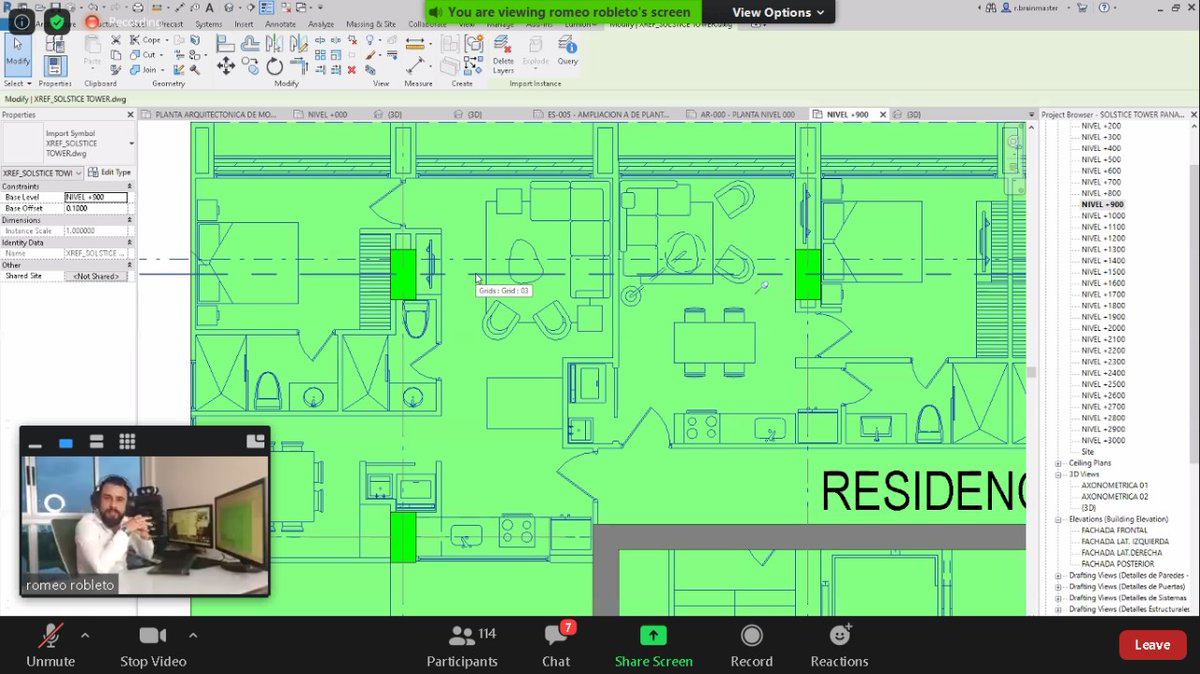The height and width of the screenshot is (674, 1200).
Task: Click the Base Level value field
Action: [96, 197]
